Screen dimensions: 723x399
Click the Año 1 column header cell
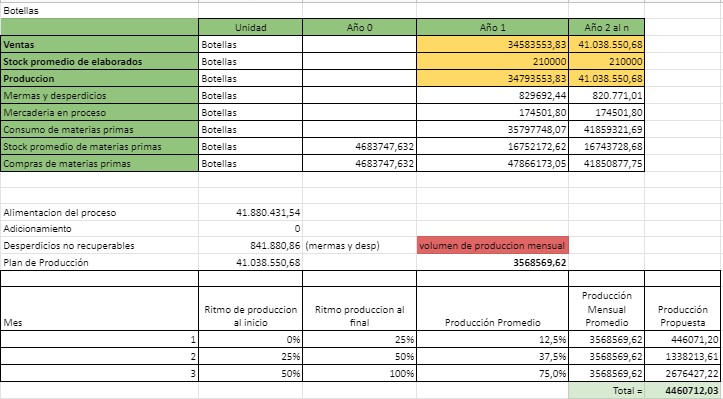tap(492, 28)
